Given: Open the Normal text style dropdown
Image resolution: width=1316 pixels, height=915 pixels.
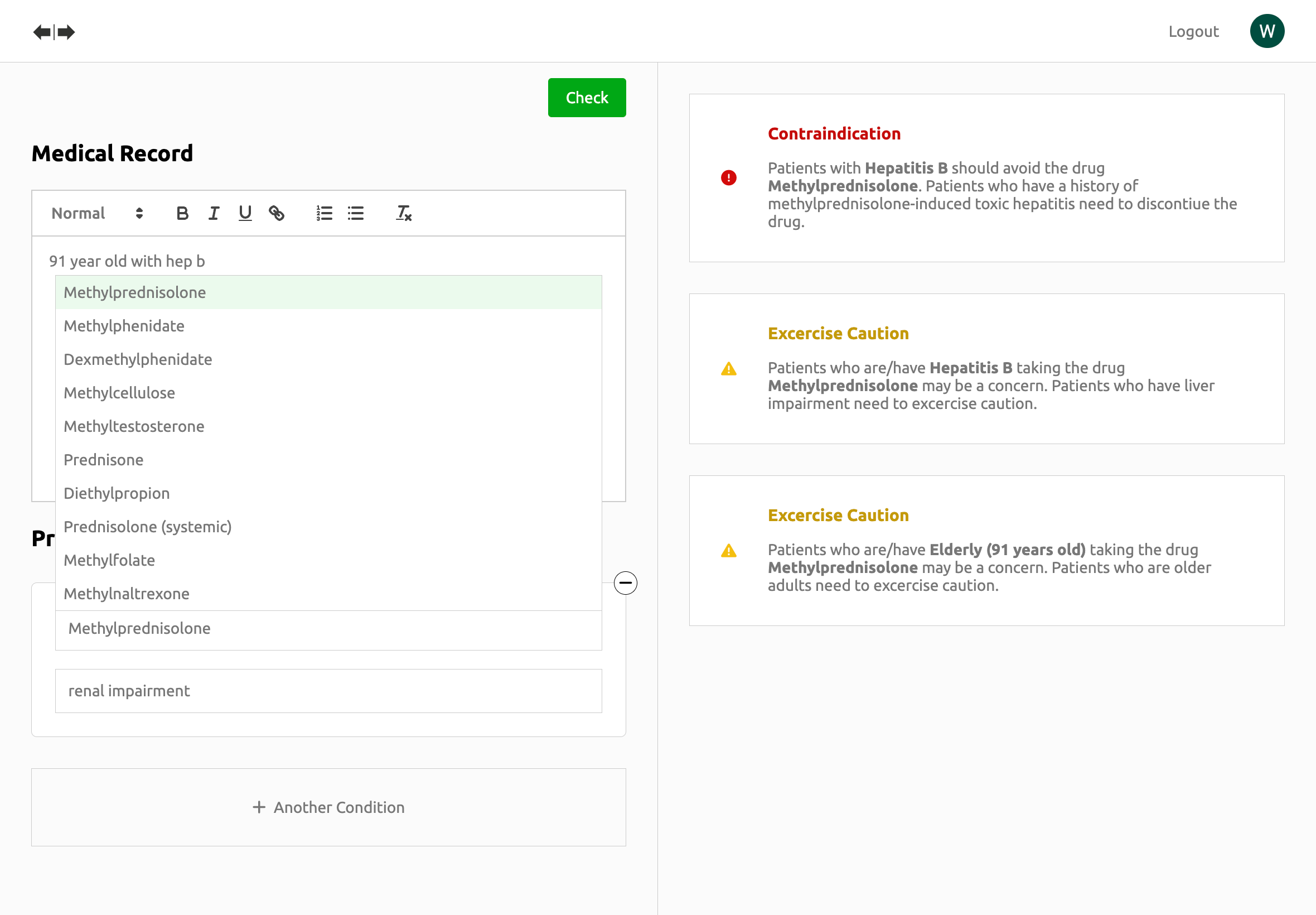Looking at the screenshot, I should (x=96, y=213).
